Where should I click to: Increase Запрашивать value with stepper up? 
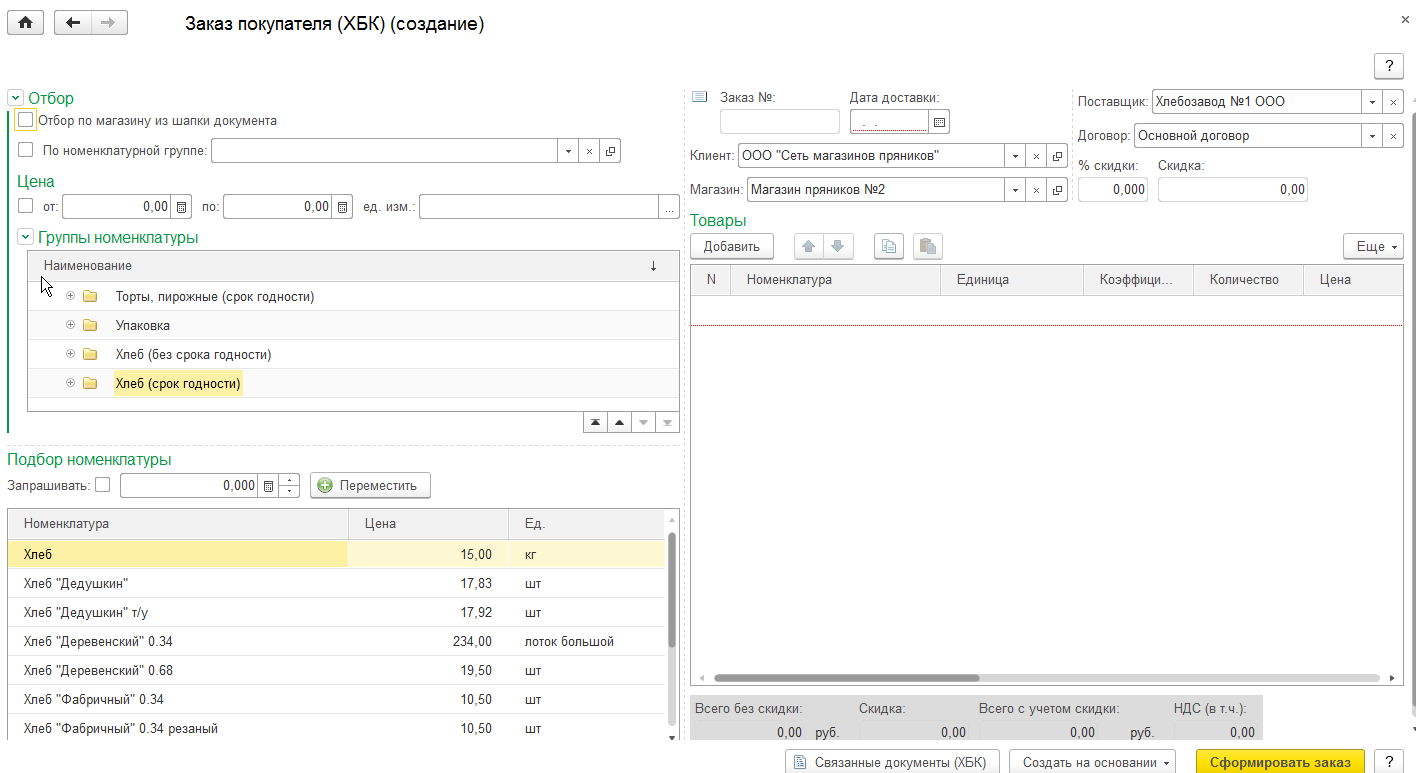point(290,480)
